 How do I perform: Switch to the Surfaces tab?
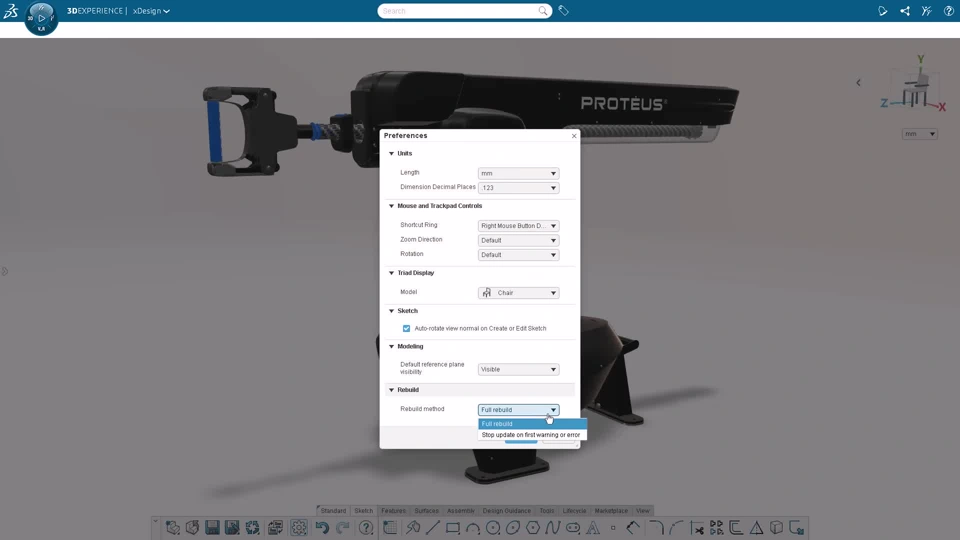tap(426, 511)
